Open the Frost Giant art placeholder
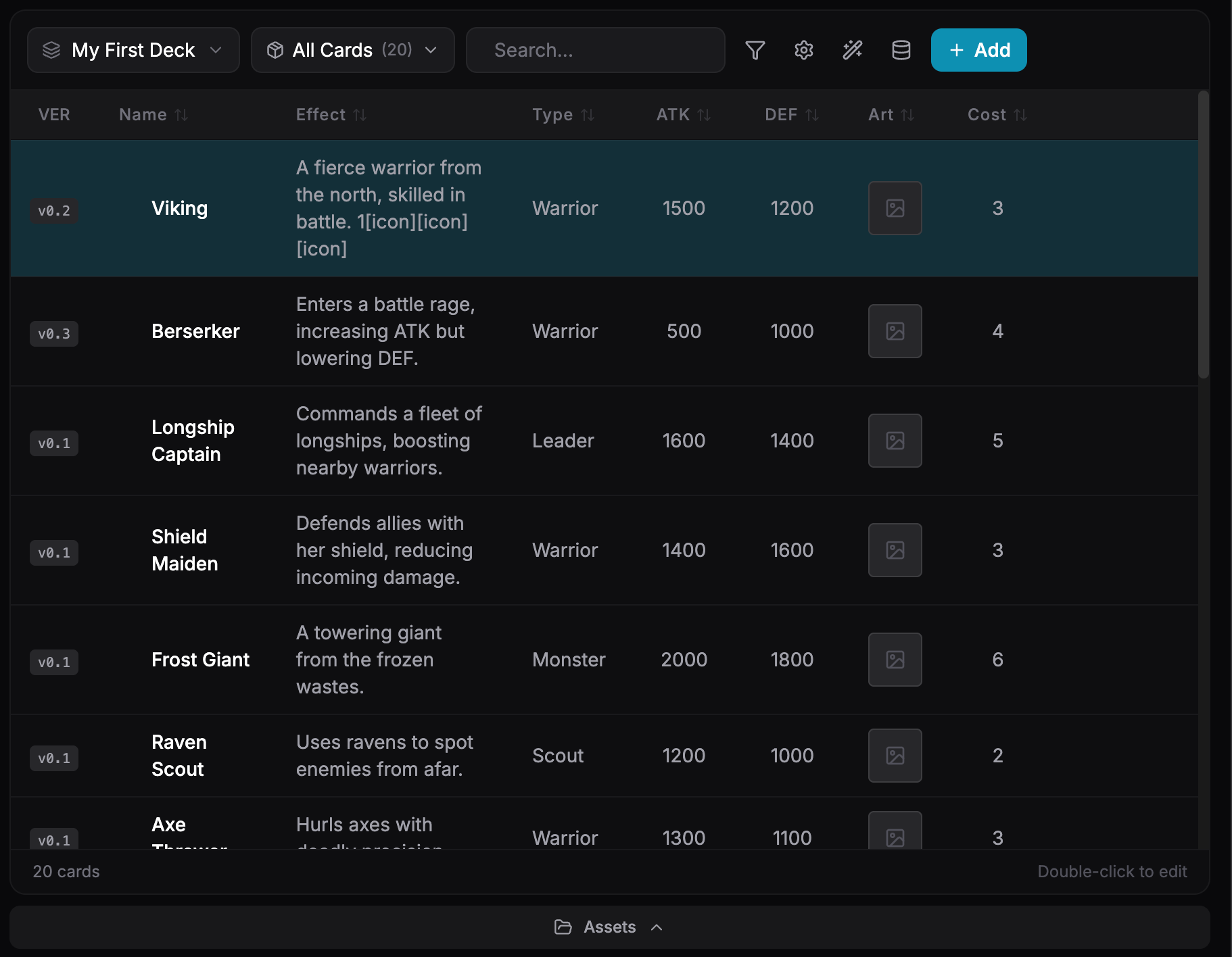1232x957 pixels. coord(895,660)
